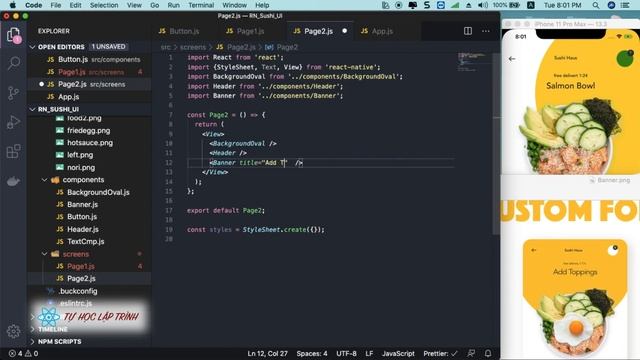Open the Manage gear settings
Image resolution: width=640 pixels, height=360 pixels.
(13, 331)
